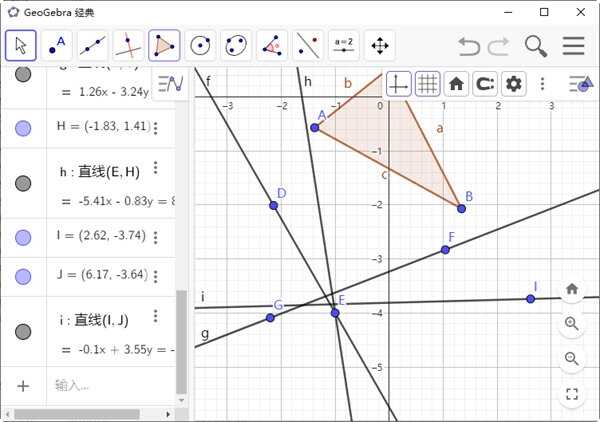Select the Angle measurement tool
Screen dimensions: 600x422
tap(272, 46)
